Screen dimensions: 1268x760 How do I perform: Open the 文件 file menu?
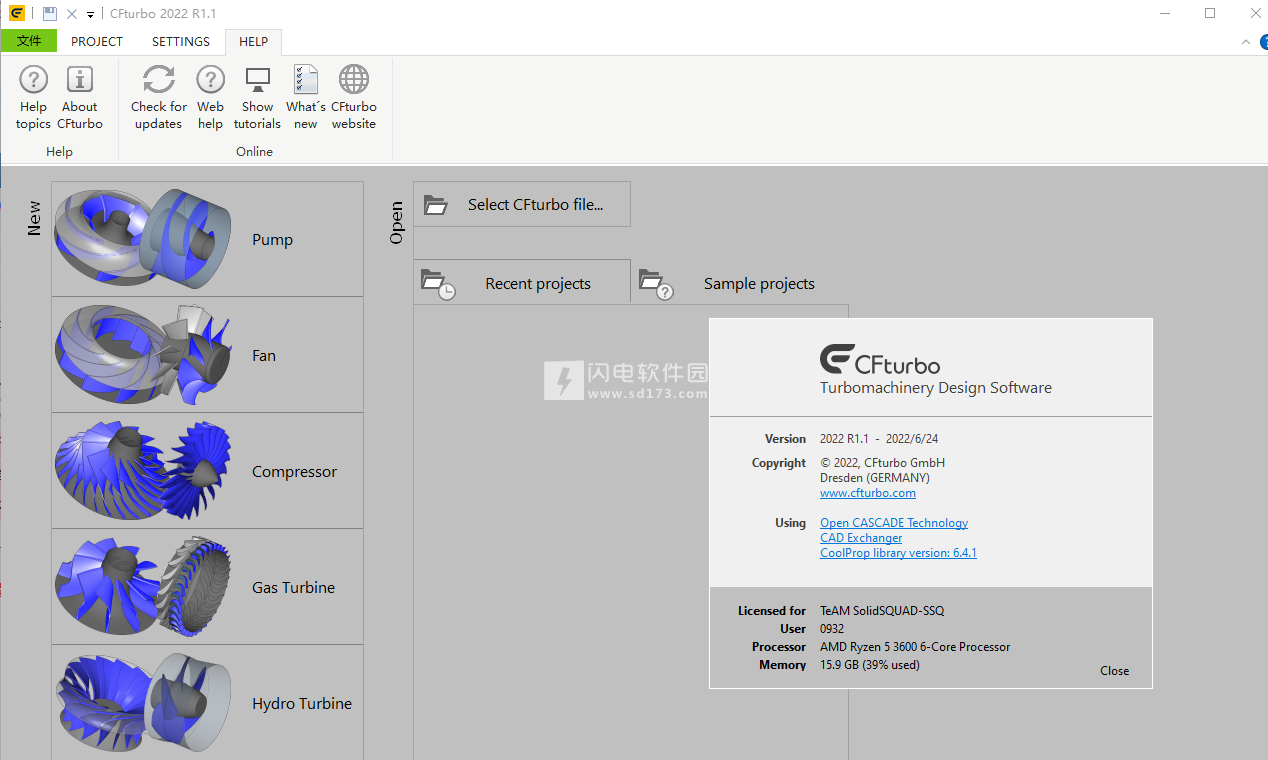(x=29, y=41)
